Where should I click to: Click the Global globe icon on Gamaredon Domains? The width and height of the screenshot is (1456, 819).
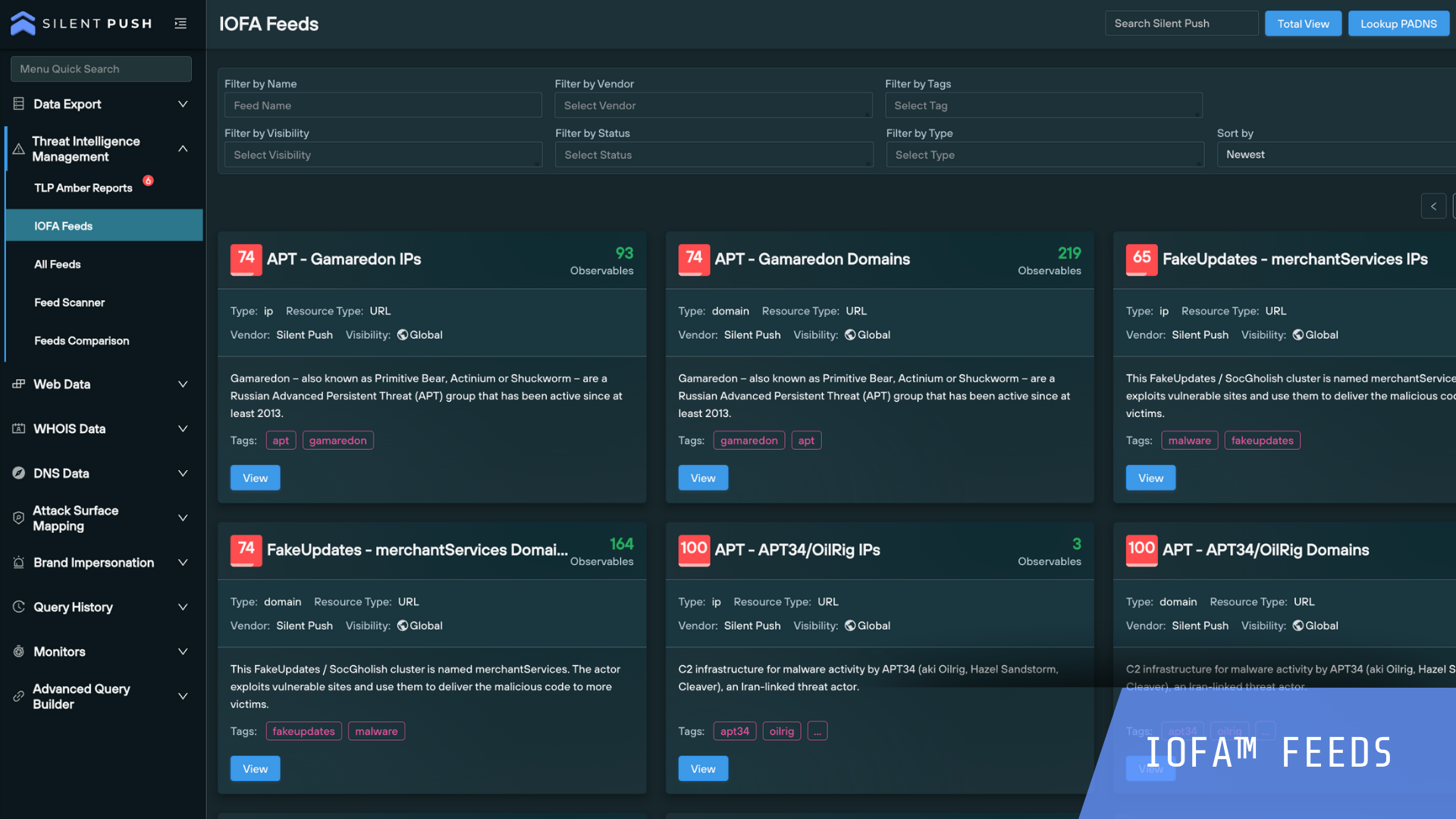(x=850, y=335)
